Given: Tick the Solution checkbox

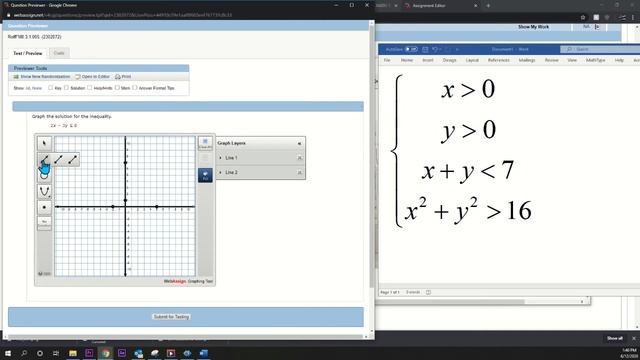Looking at the screenshot, I should point(66,88).
